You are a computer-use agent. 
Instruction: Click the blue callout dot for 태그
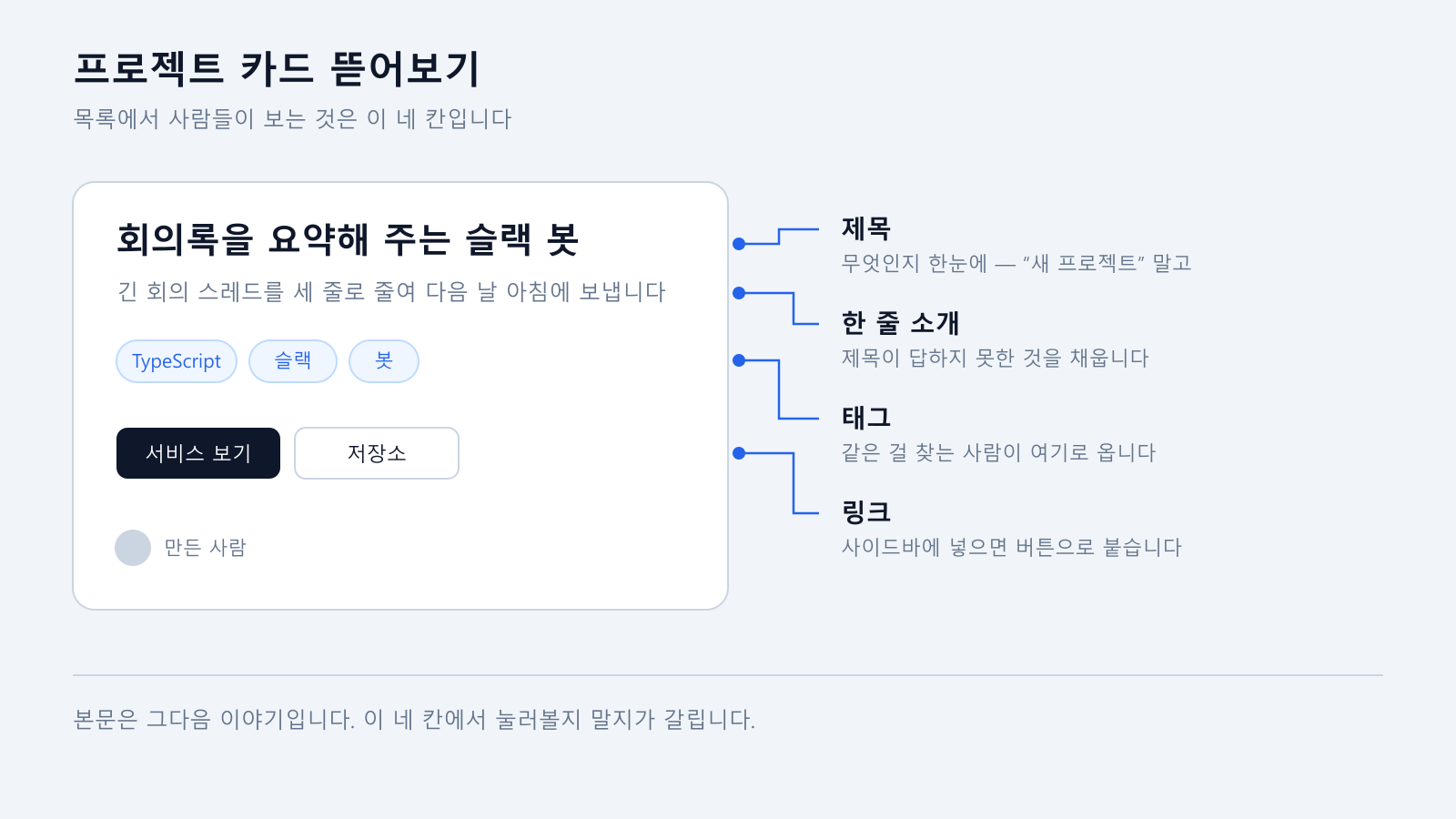[x=739, y=360]
